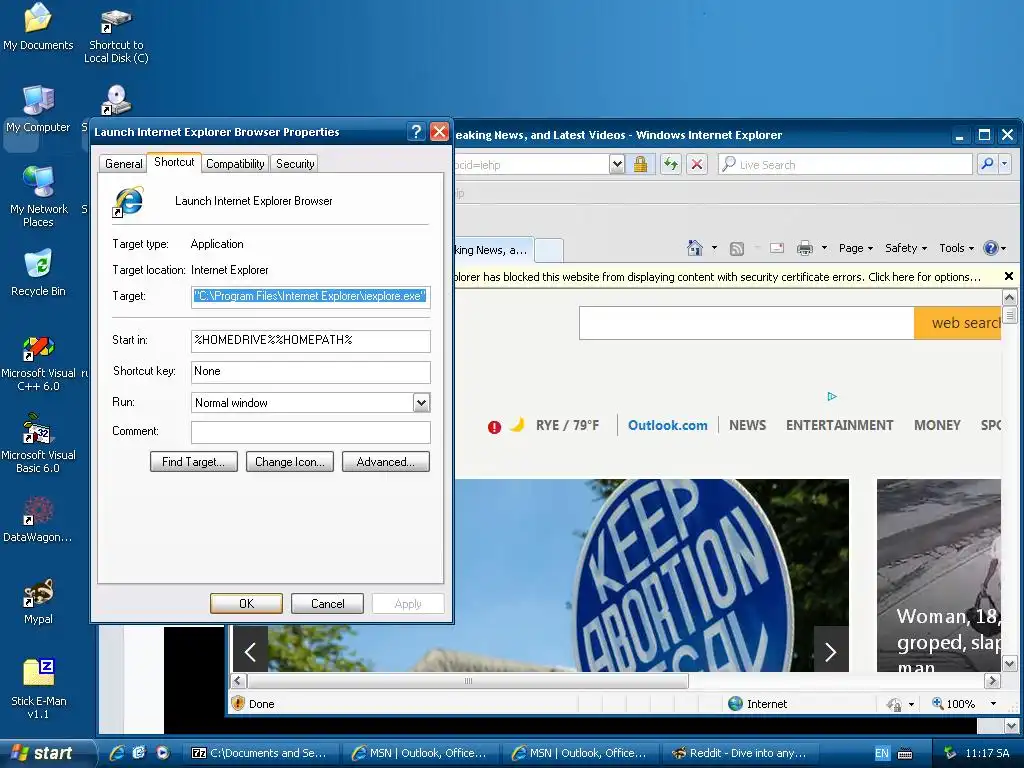Open the Print button dropdown arrow
Viewport: 1024px width, 768px height.
[824, 248]
